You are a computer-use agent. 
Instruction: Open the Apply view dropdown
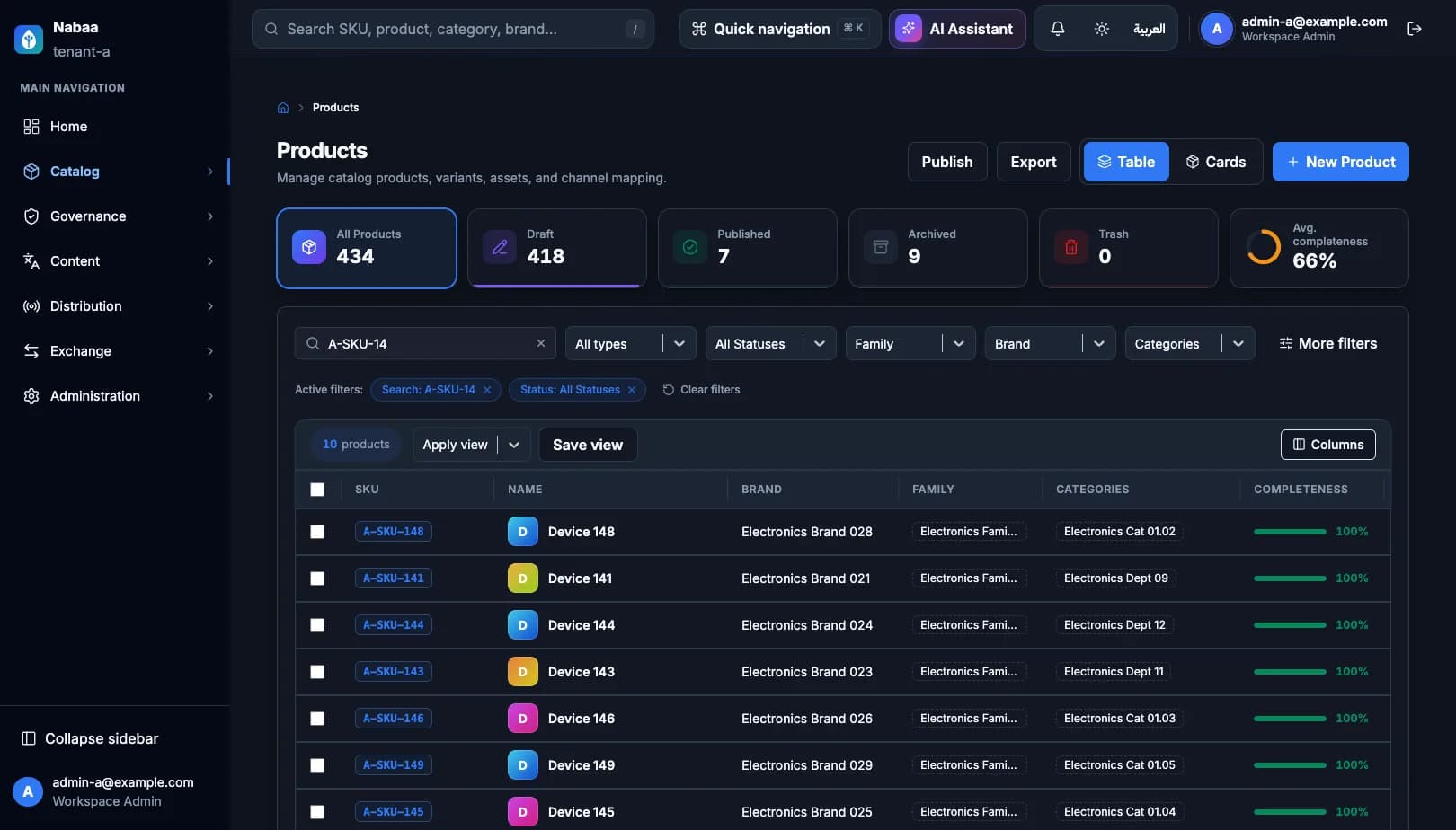472,445
